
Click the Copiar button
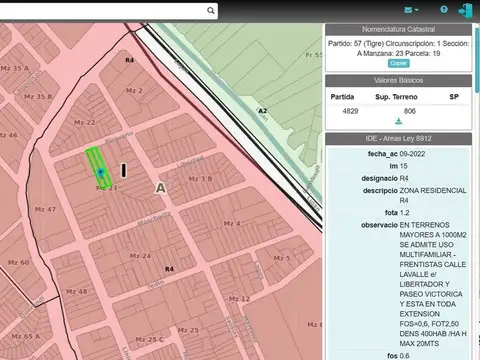[398, 63]
